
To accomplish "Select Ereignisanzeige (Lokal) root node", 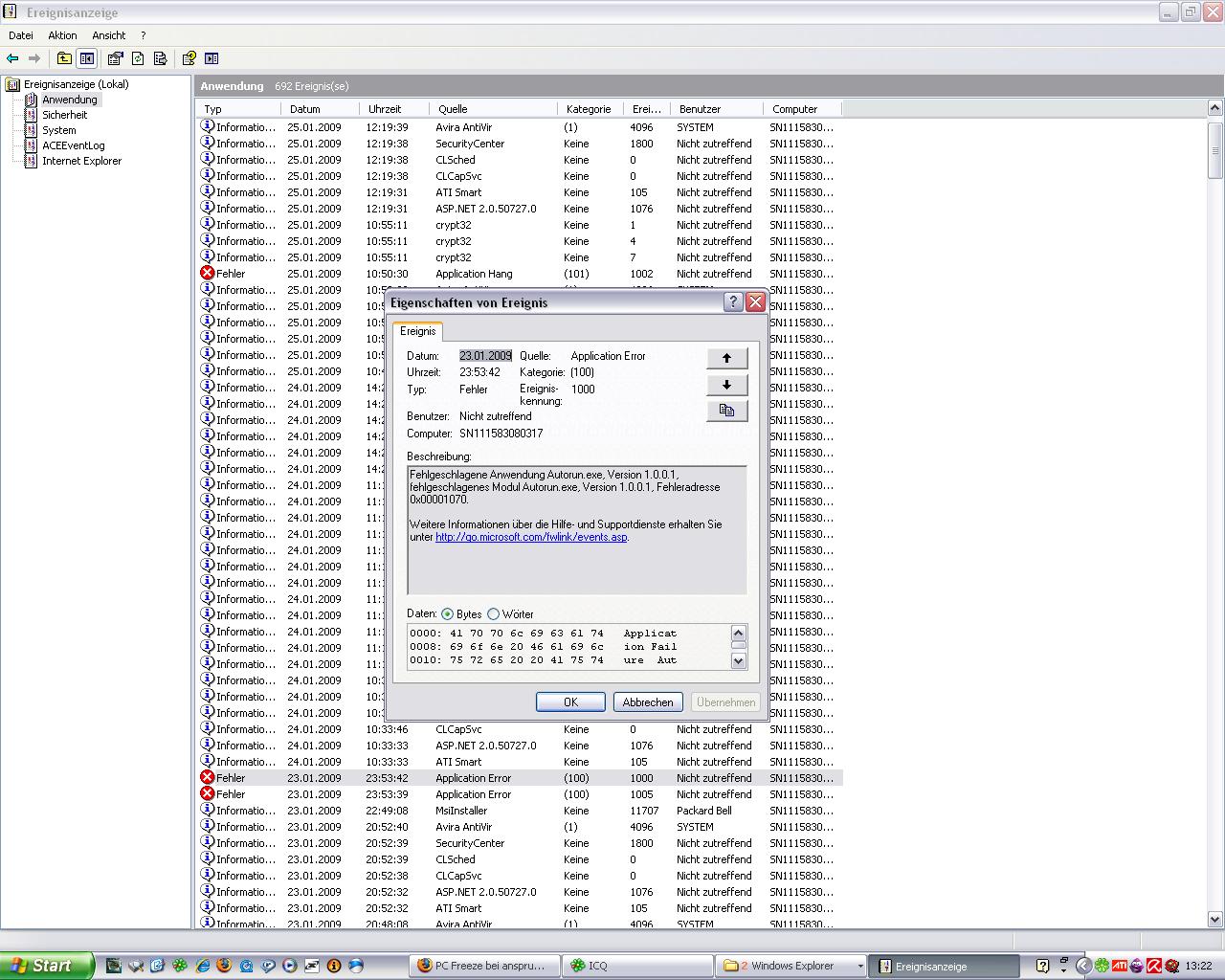I will coord(76,84).
